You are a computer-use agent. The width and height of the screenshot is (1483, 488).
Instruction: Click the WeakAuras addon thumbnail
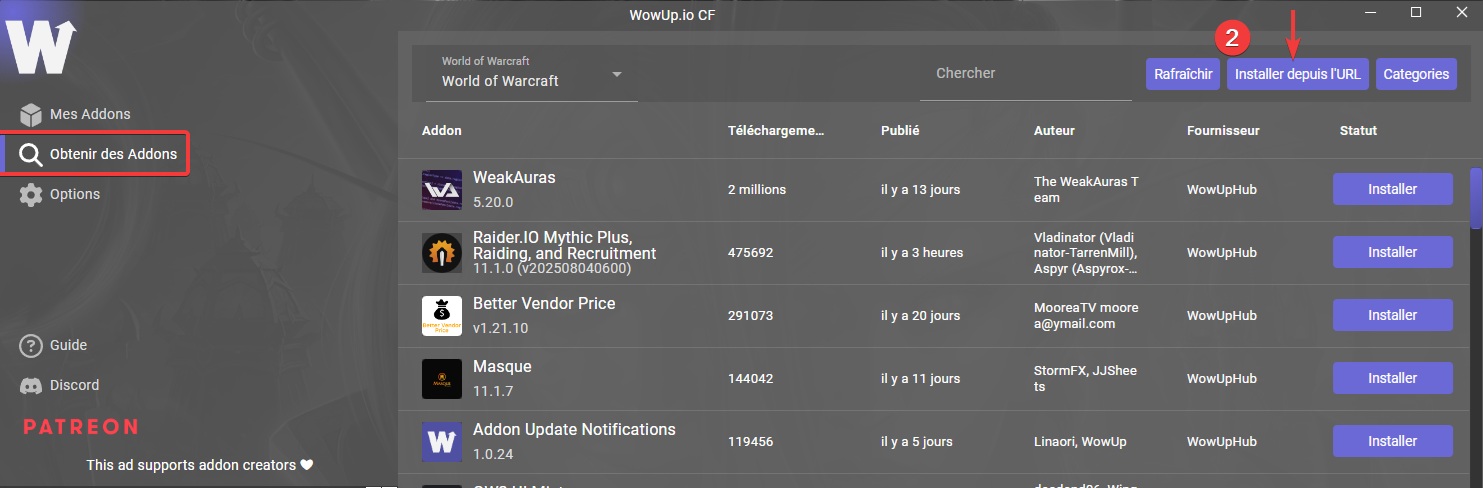(442, 190)
